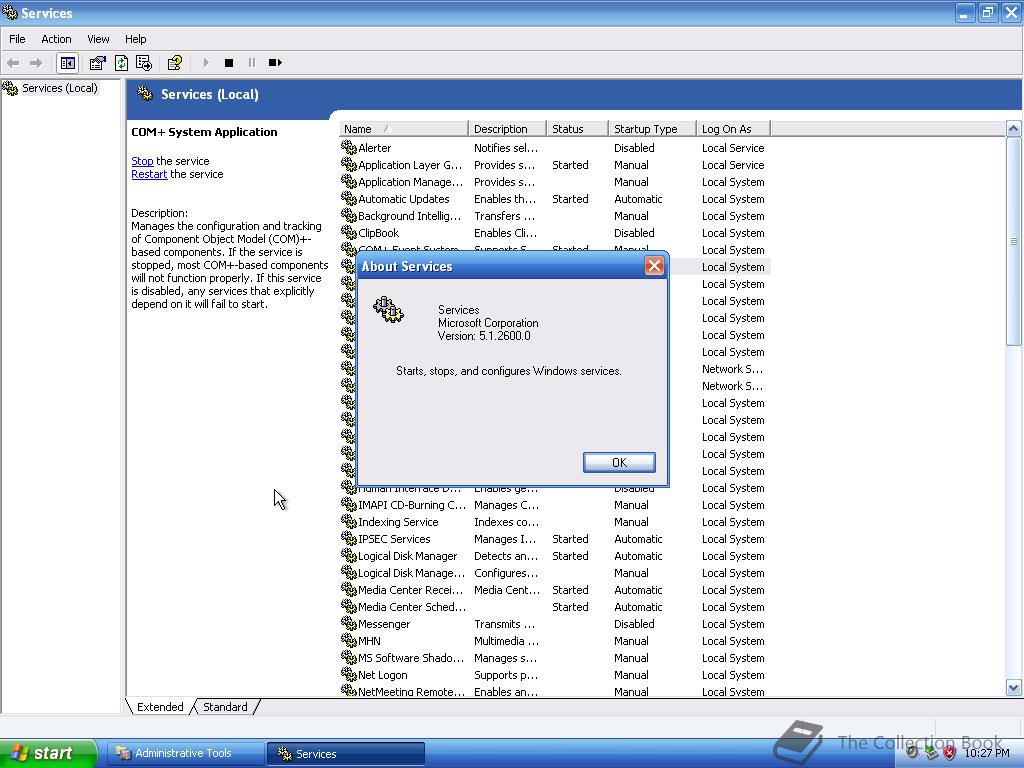Click the red shield security tray icon
The width and height of the screenshot is (1024, 768).
[950, 753]
